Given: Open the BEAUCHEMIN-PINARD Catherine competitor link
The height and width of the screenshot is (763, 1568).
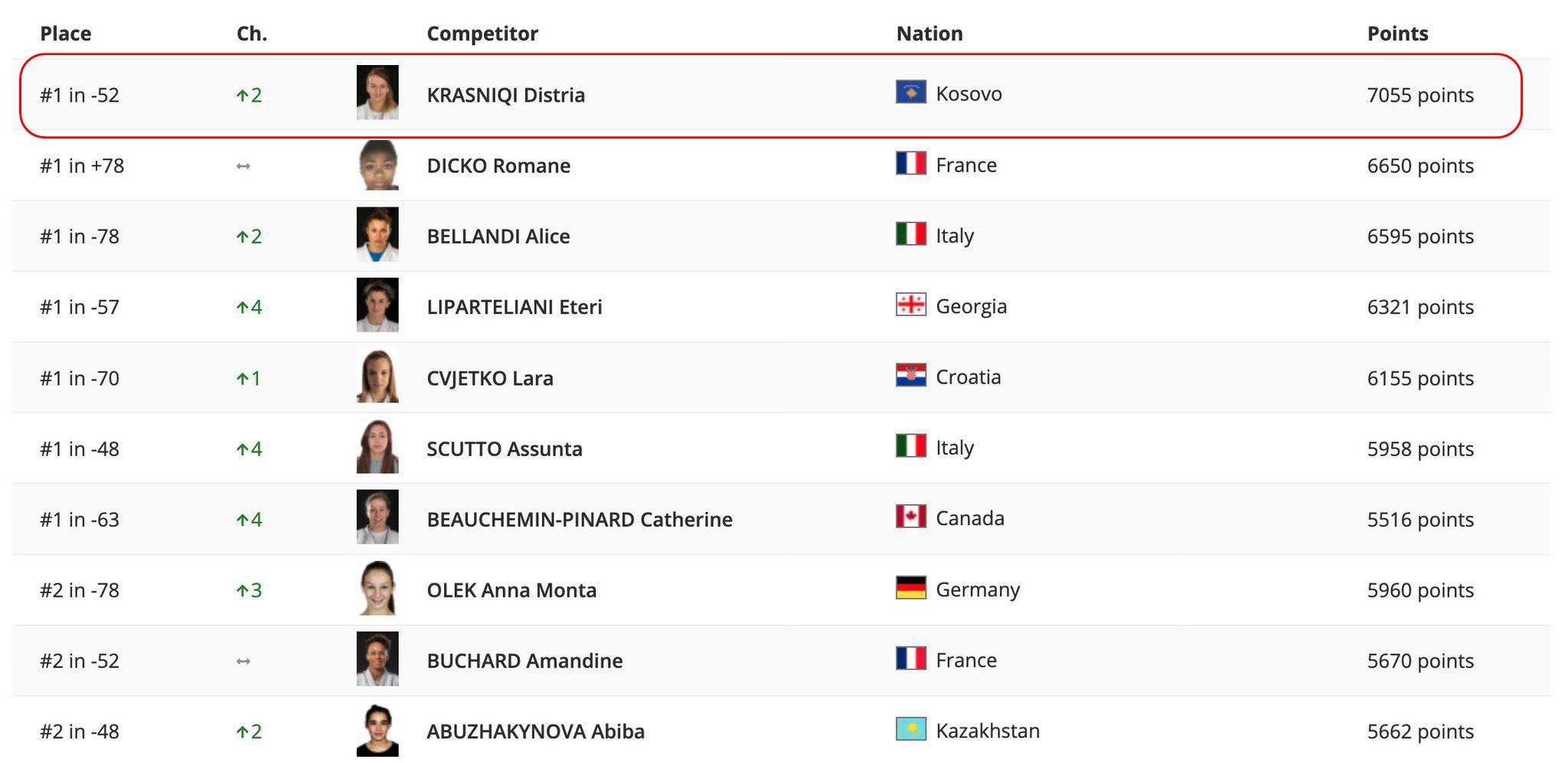Looking at the screenshot, I should [x=579, y=520].
